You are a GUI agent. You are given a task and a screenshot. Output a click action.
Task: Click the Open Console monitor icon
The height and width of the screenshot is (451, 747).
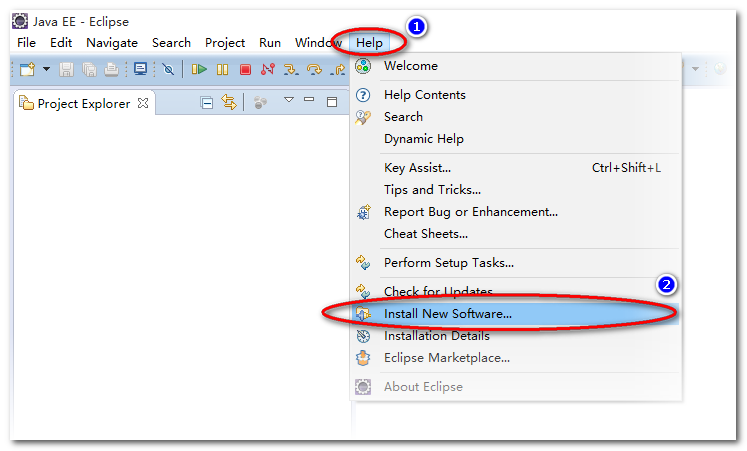(x=141, y=69)
